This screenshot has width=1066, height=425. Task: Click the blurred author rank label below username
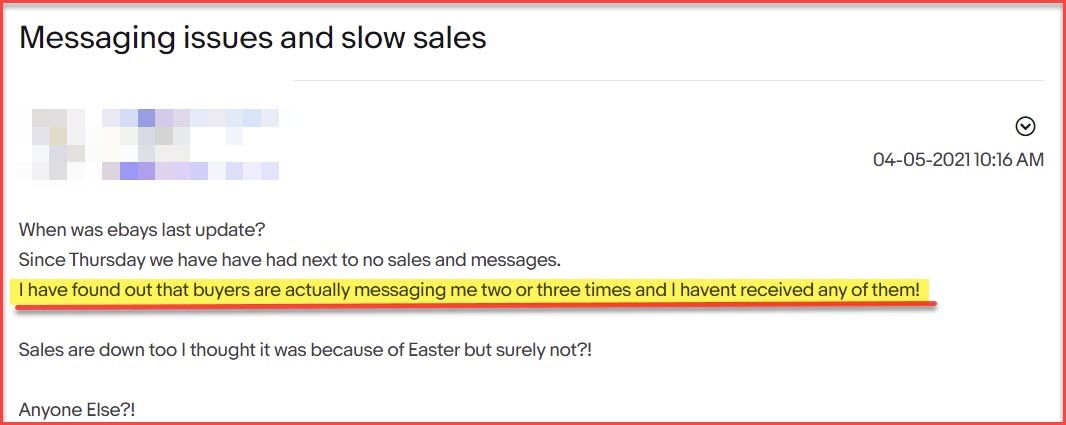tap(190, 171)
